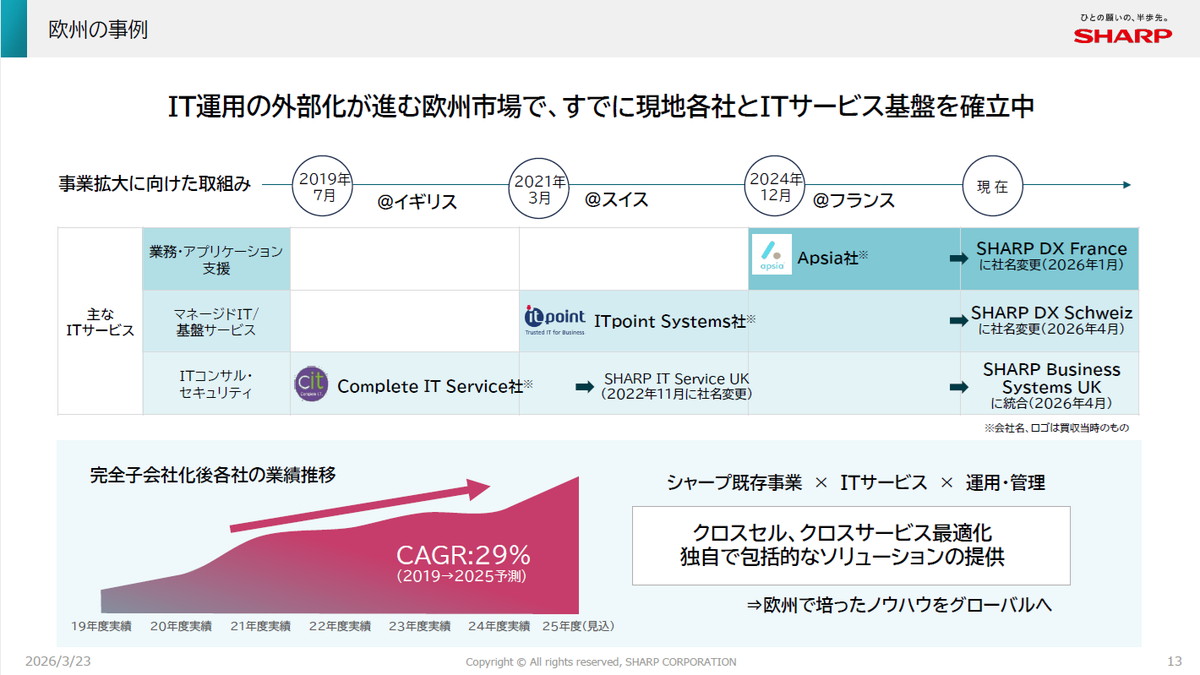Click the 業務・アプリケーション支援 cell
The width and height of the screenshot is (1200, 675).
pyautogui.click(x=216, y=259)
